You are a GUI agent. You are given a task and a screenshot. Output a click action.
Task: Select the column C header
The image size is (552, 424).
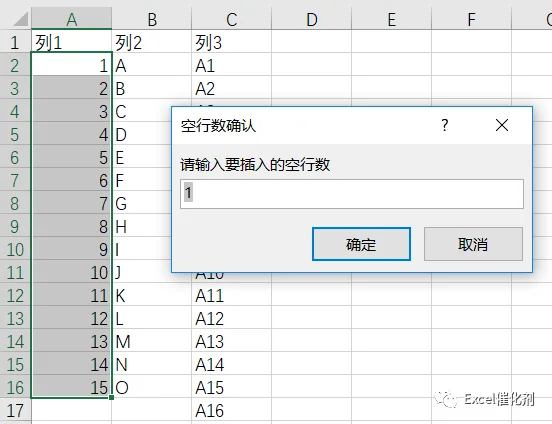pos(232,19)
